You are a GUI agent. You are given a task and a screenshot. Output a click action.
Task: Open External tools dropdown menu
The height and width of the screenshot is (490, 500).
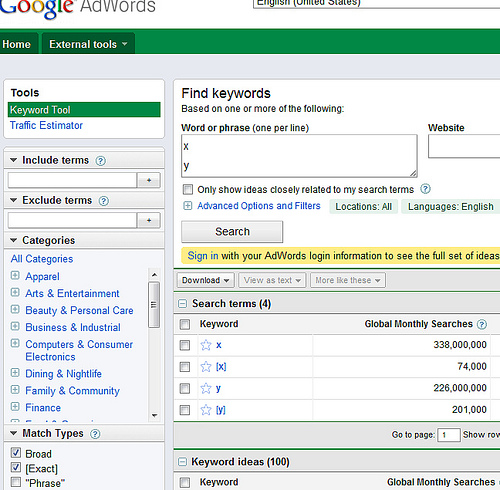[x=88, y=44]
